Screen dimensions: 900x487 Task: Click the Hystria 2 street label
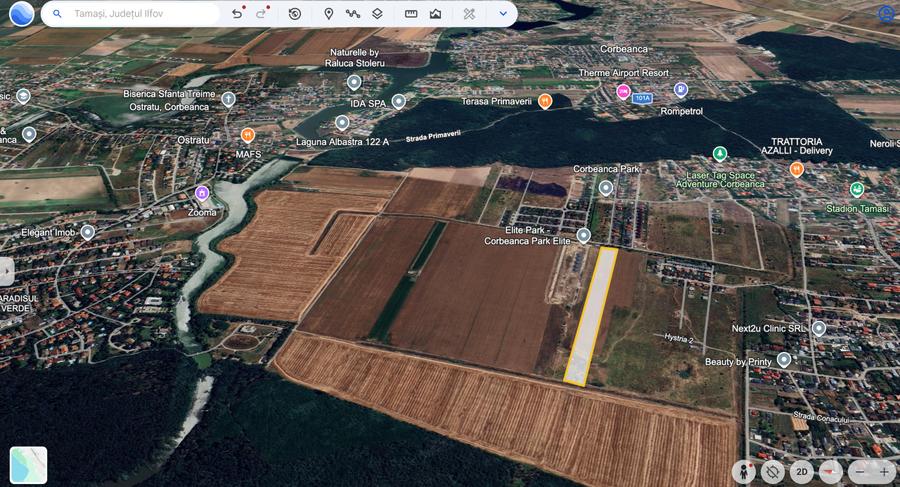pos(679,338)
